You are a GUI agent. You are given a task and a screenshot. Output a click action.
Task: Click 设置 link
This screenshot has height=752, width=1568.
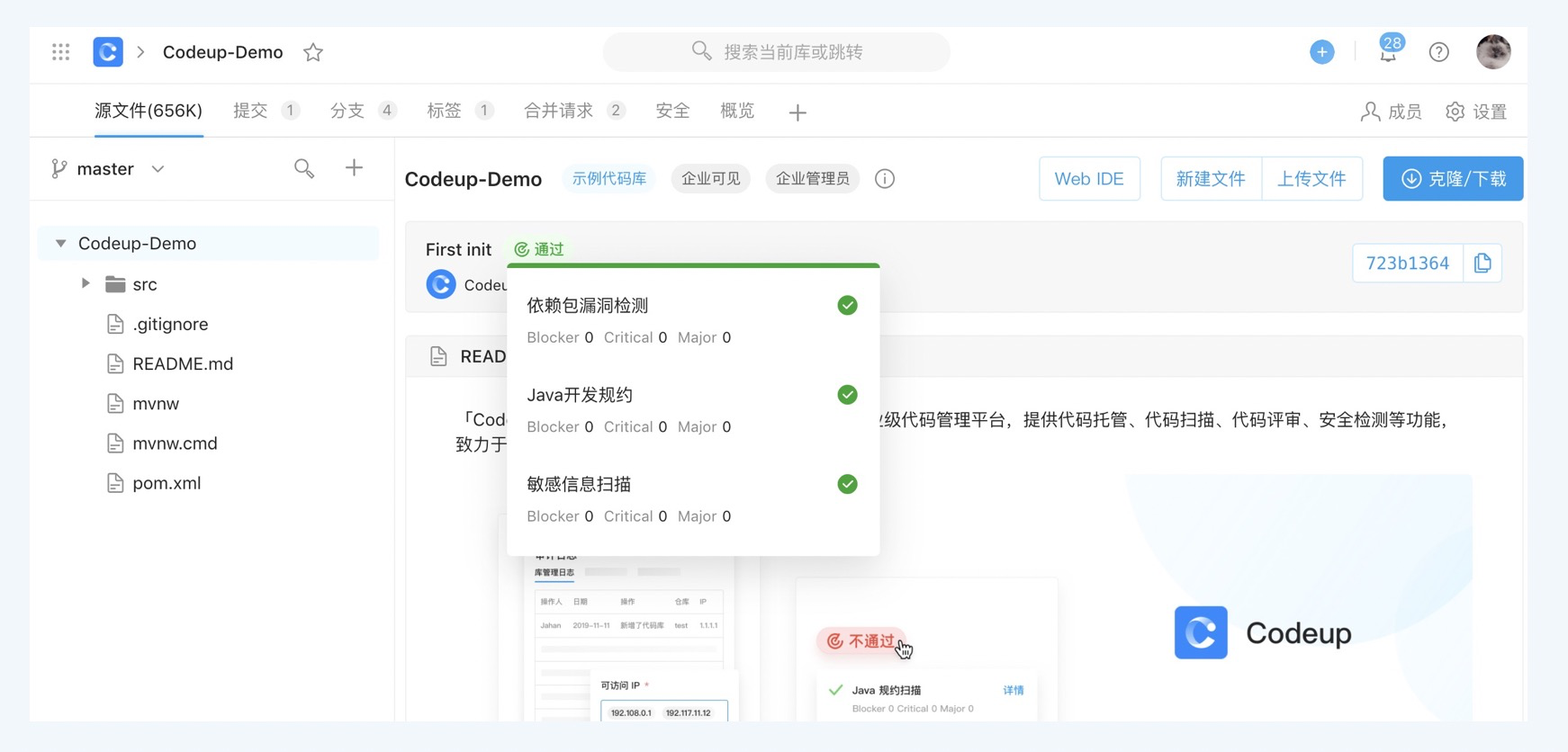click(x=1490, y=112)
